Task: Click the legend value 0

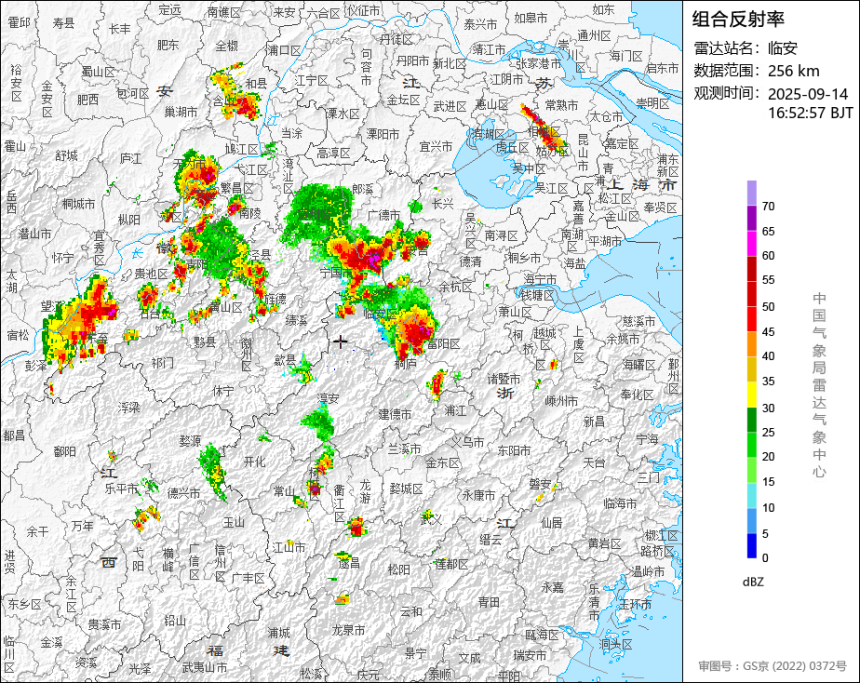Action: [765, 558]
